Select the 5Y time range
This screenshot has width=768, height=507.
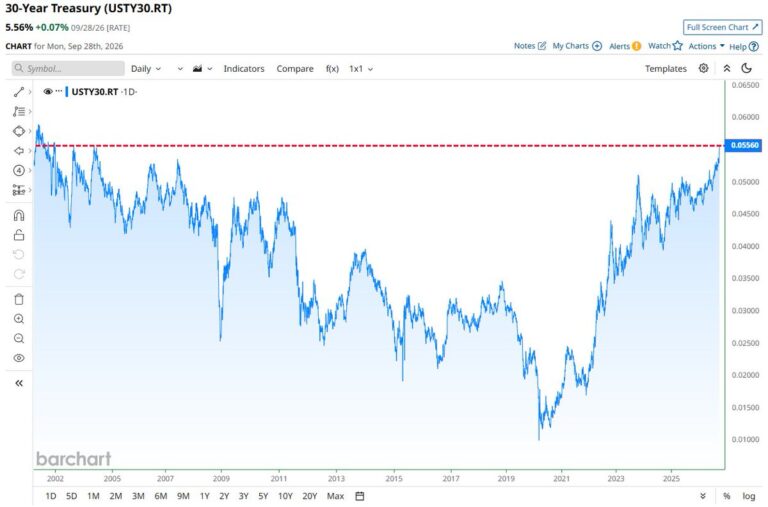pos(263,496)
